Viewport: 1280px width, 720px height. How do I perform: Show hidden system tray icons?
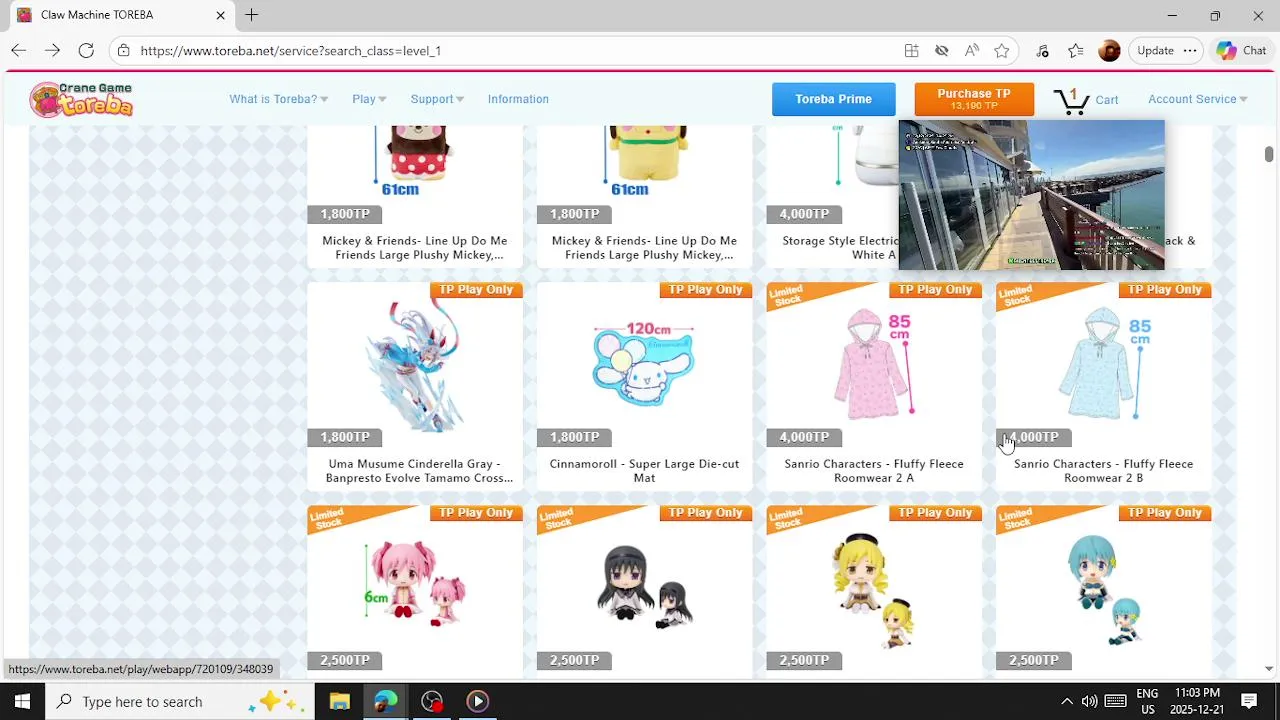[1066, 701]
